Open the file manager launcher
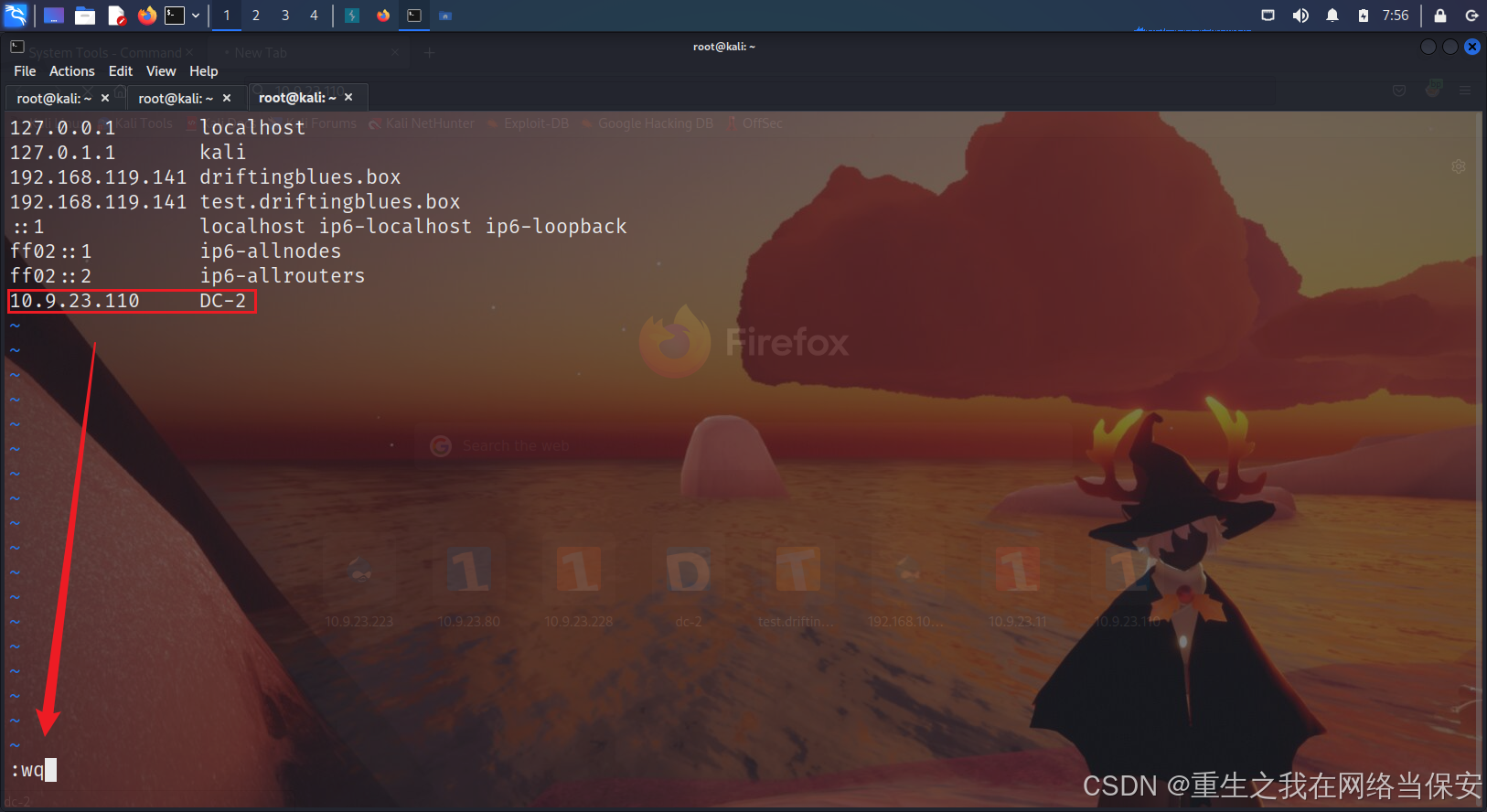The height and width of the screenshot is (812, 1487). pos(85,16)
